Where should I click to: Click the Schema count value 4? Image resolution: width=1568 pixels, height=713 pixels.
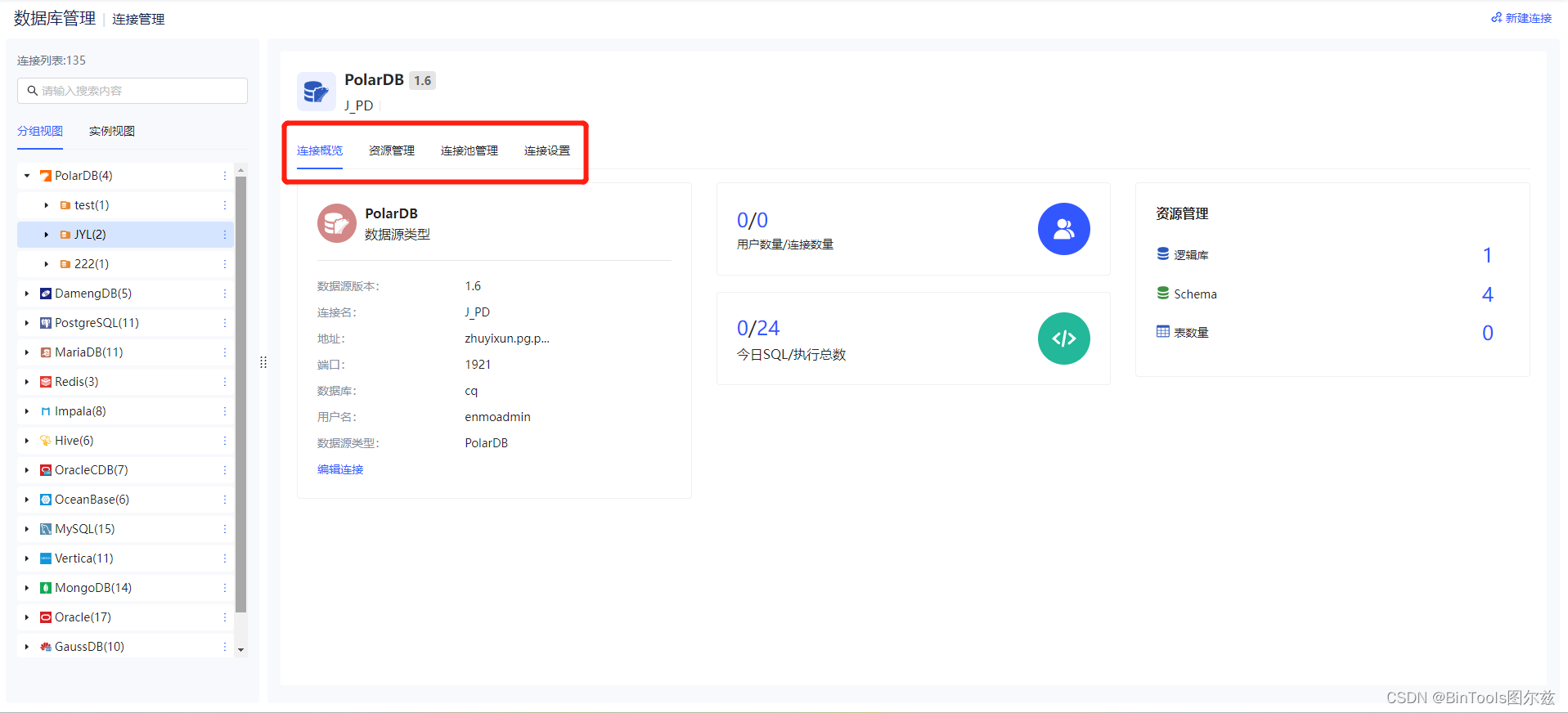pyautogui.click(x=1487, y=294)
